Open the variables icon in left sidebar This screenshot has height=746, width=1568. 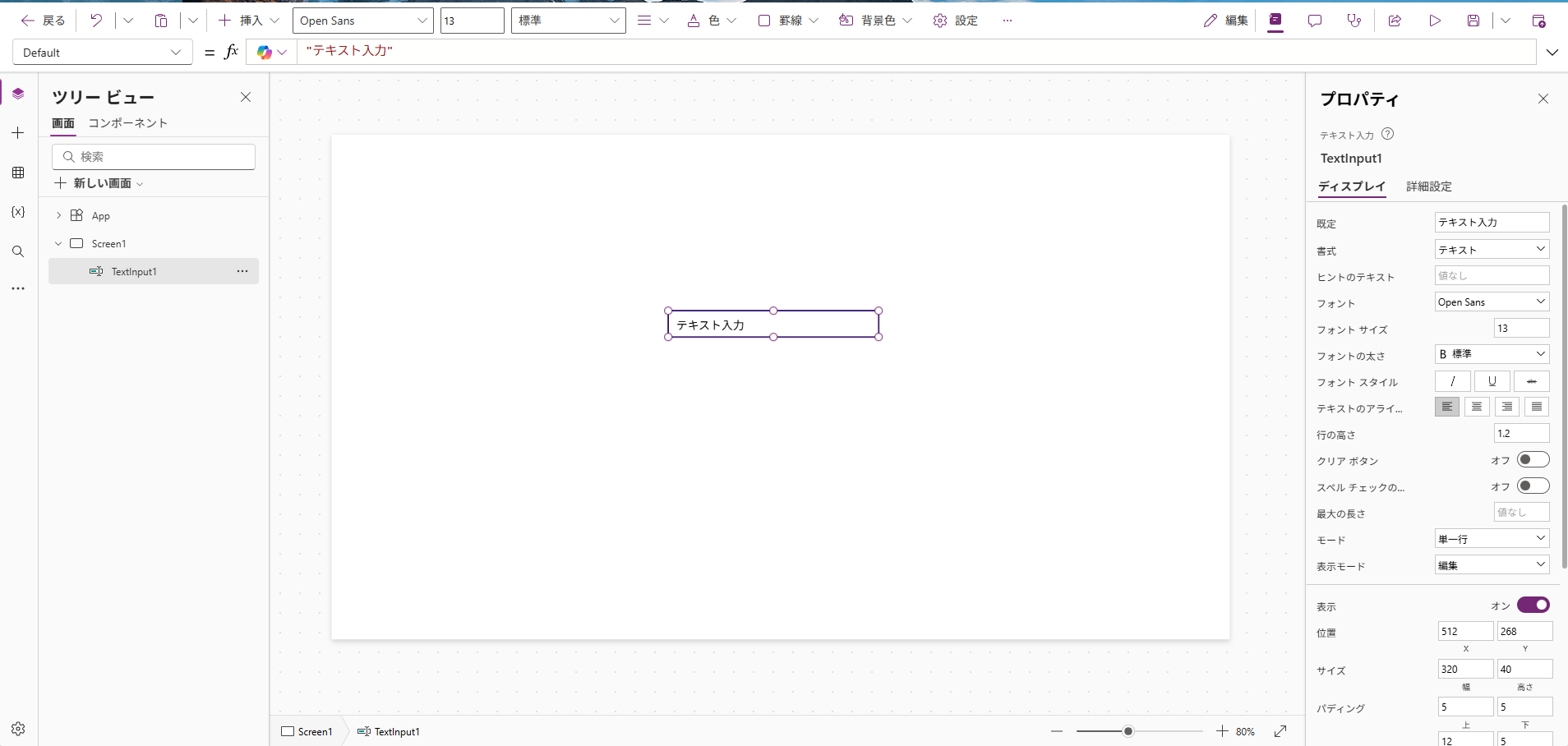18,212
